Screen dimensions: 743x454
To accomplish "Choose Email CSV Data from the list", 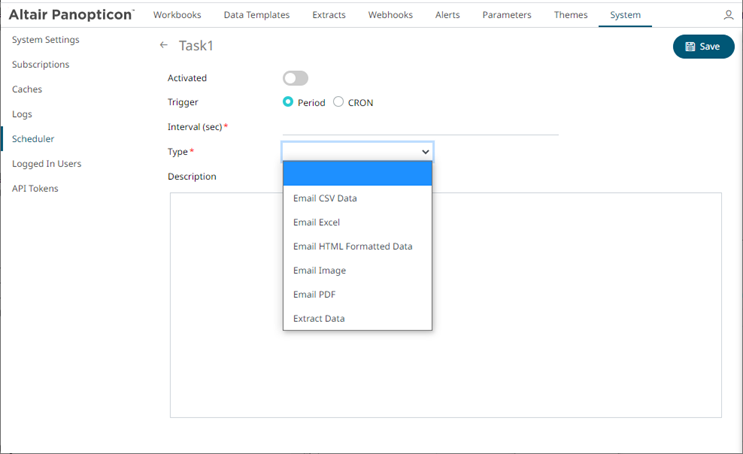I will click(325, 198).
